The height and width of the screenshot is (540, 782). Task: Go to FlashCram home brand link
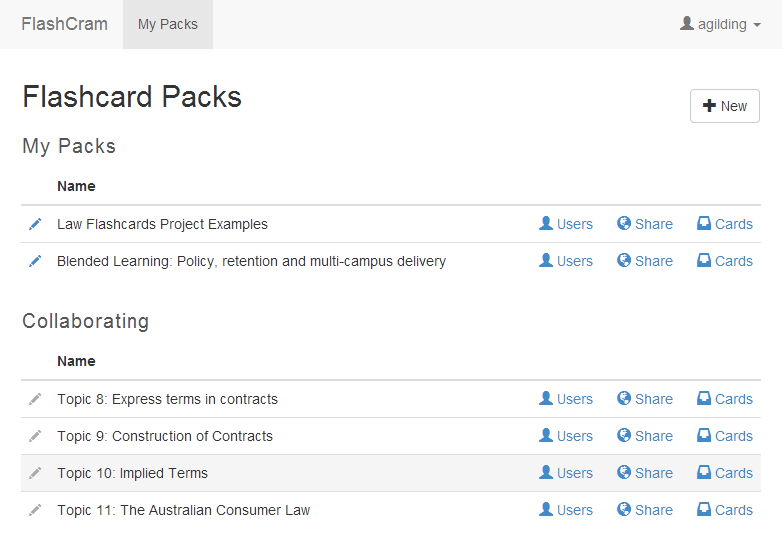point(64,24)
